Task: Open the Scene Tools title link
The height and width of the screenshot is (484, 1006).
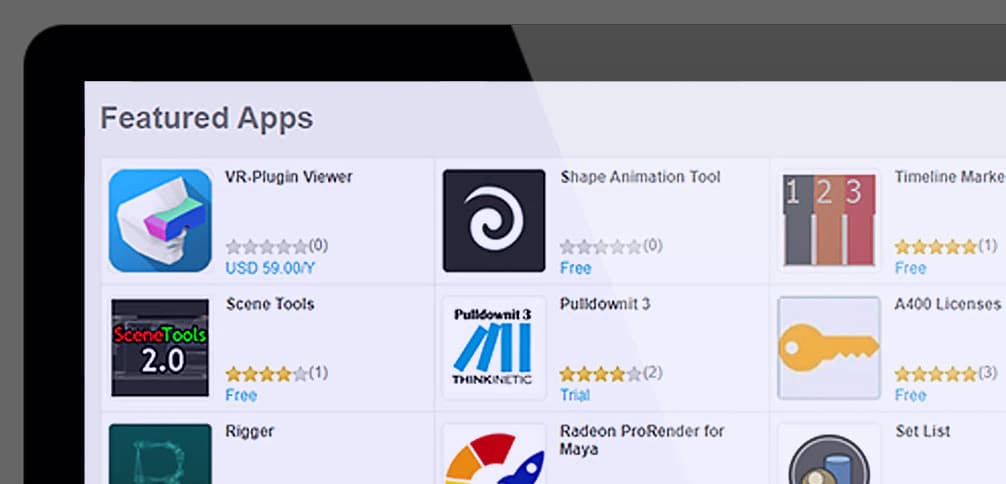Action: click(270, 304)
